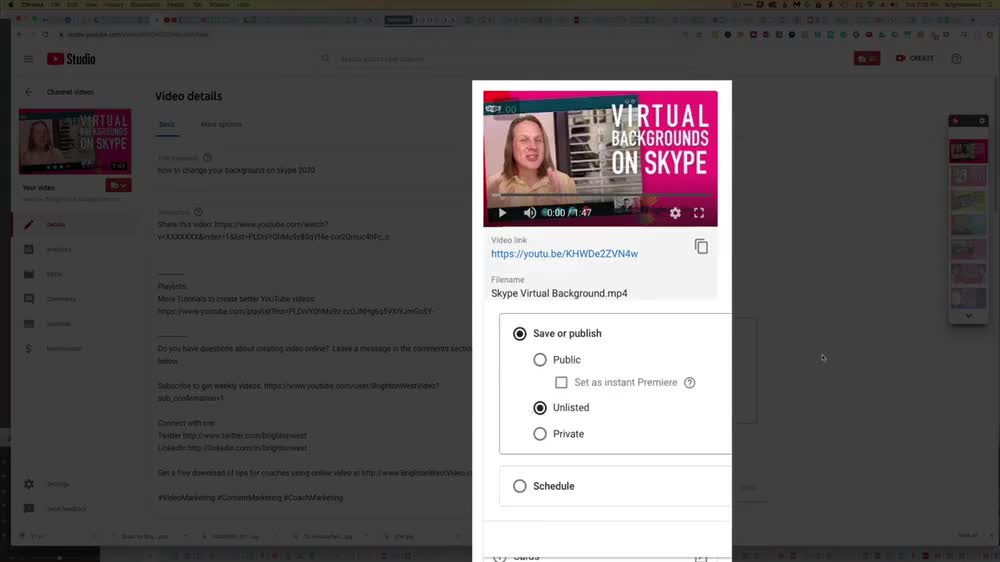Screen dimensions: 1000x562
Task: Go back to Channel videos via arrow
Action: pyautogui.click(x=29, y=92)
